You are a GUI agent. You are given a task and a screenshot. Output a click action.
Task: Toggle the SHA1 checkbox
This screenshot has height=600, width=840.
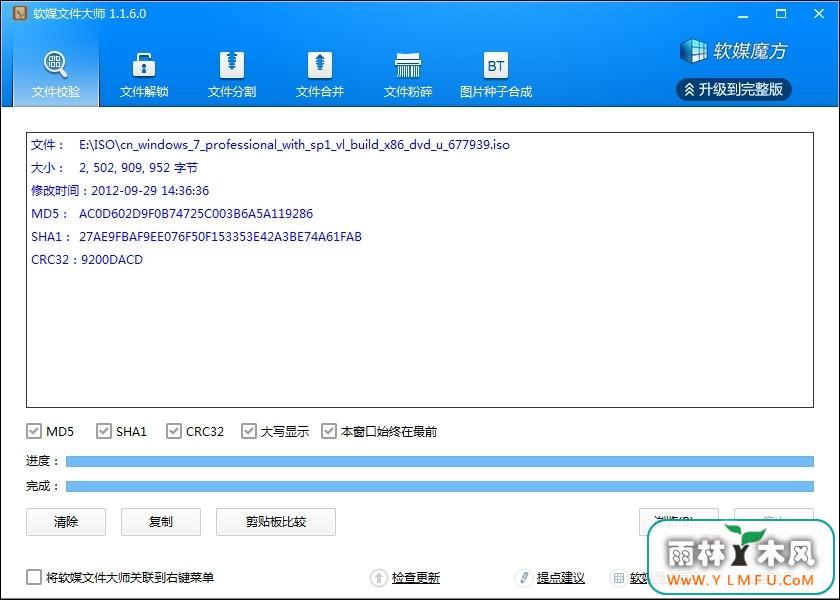point(103,431)
